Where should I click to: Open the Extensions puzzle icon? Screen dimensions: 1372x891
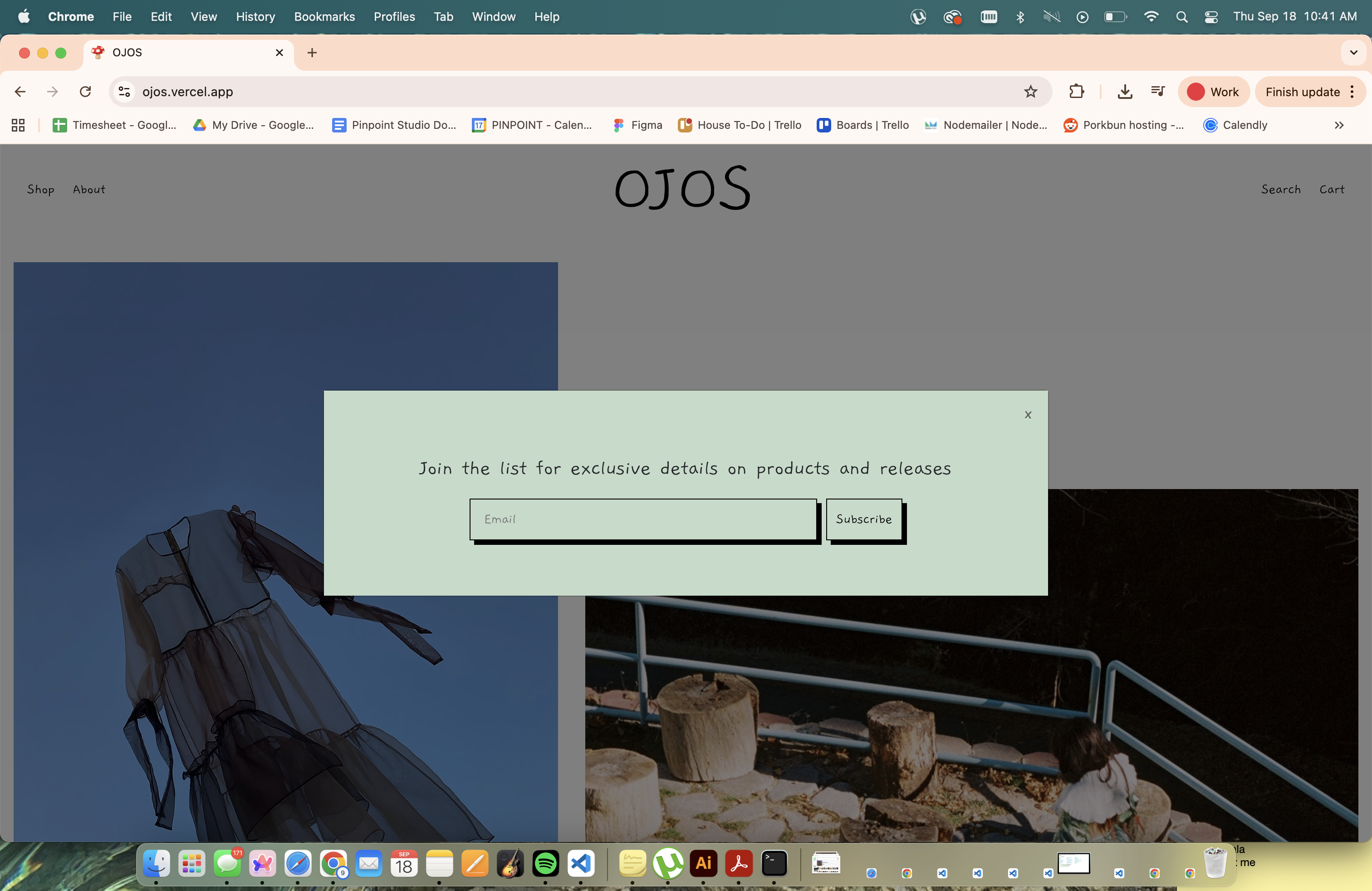(x=1076, y=92)
